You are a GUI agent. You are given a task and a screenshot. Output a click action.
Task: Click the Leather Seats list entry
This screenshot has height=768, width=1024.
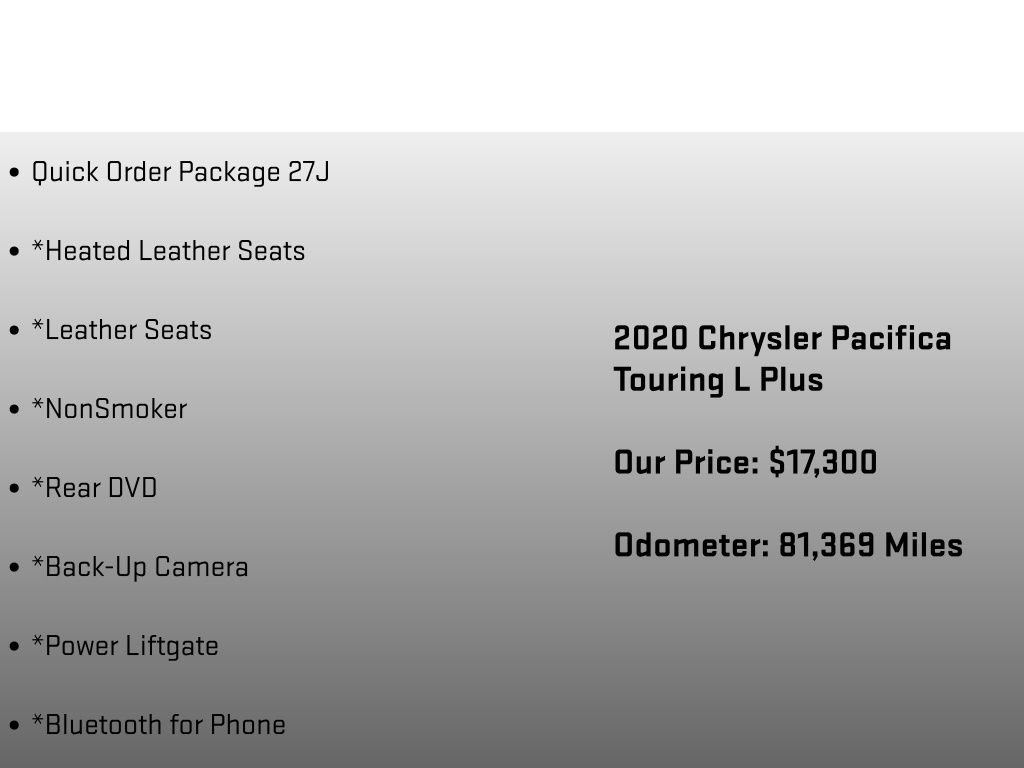pyautogui.click(x=121, y=330)
